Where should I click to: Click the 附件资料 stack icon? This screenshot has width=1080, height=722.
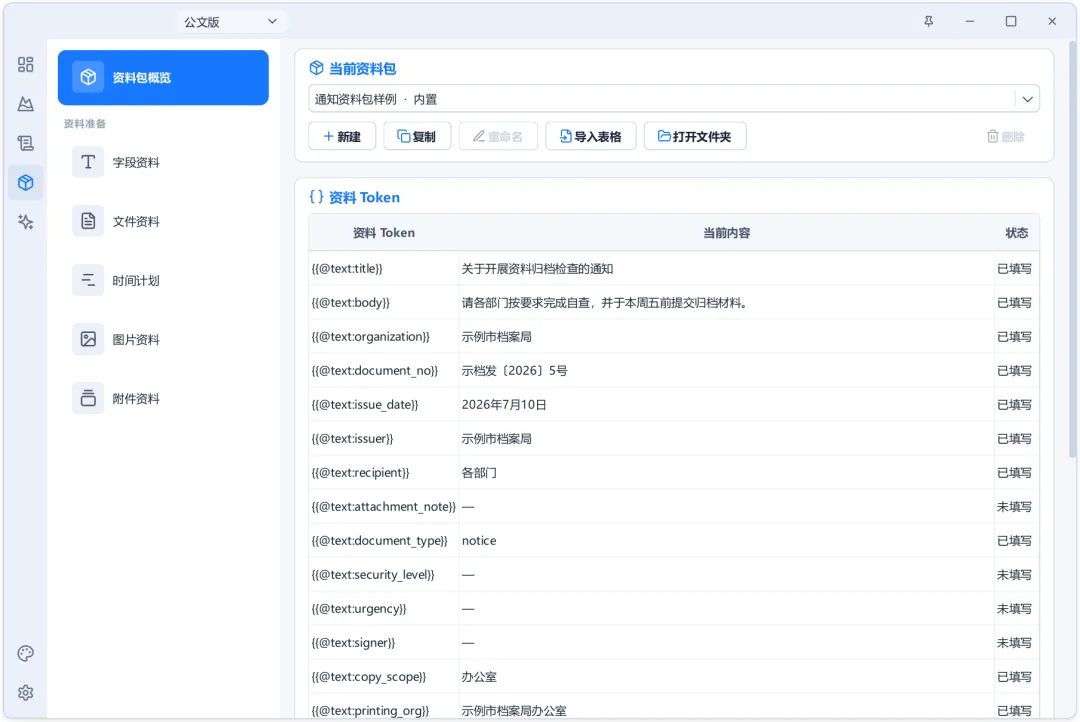pyautogui.click(x=88, y=398)
